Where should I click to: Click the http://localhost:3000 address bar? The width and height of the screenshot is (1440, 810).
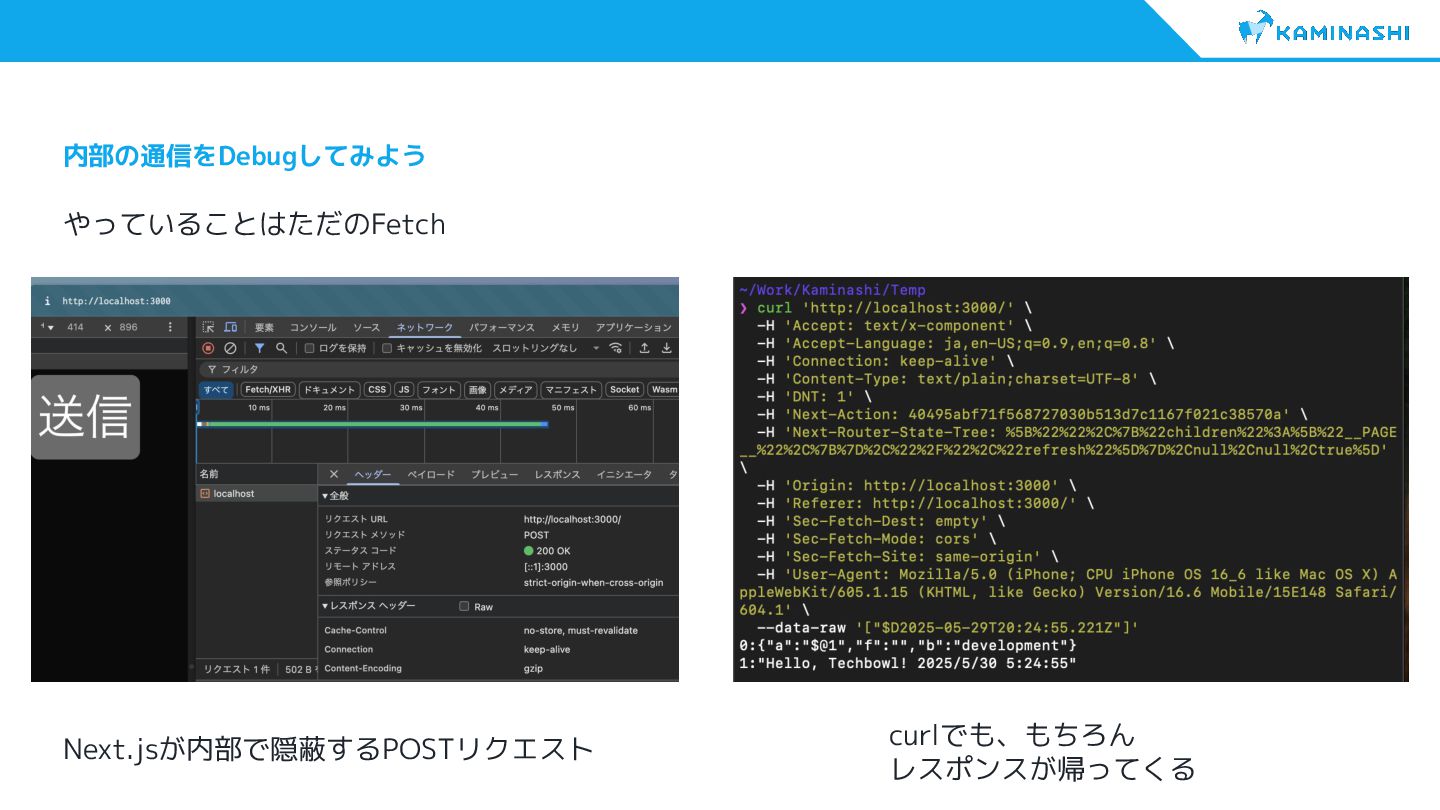pos(116,301)
